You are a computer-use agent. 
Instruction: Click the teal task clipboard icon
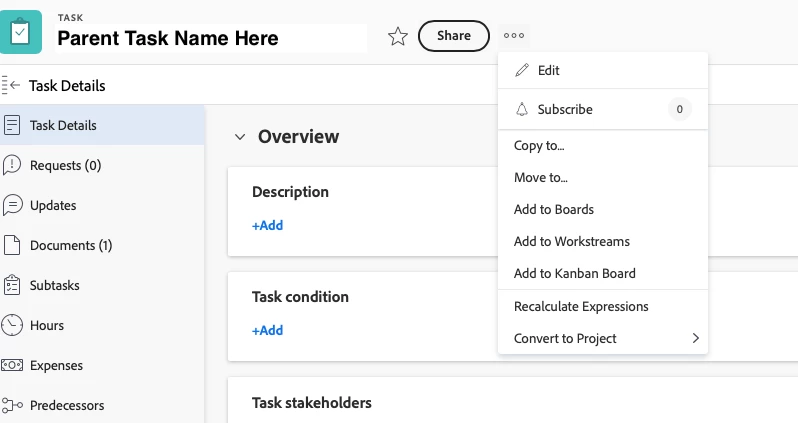click(x=21, y=32)
